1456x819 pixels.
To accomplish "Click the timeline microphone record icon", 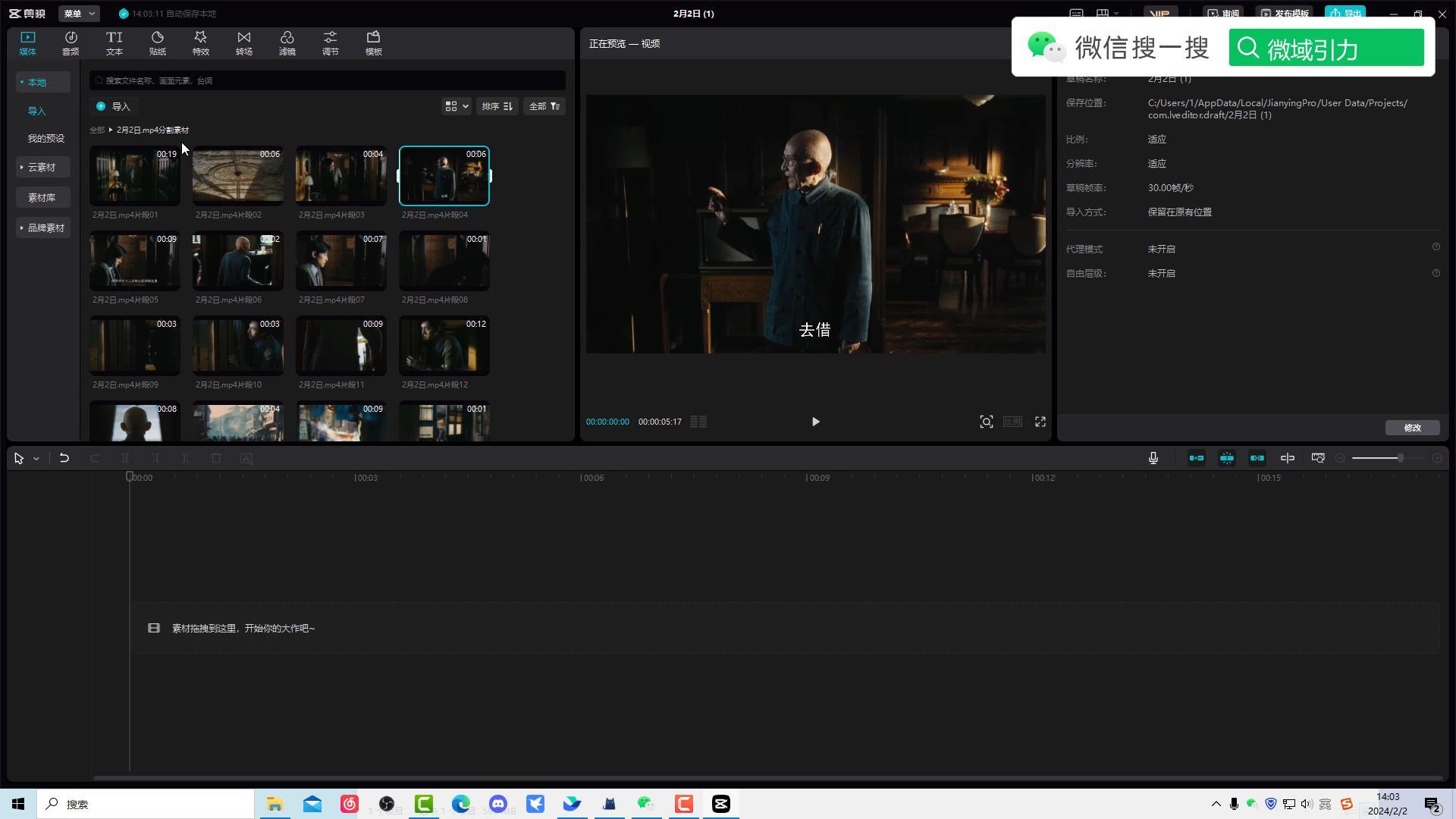I will click(1153, 458).
